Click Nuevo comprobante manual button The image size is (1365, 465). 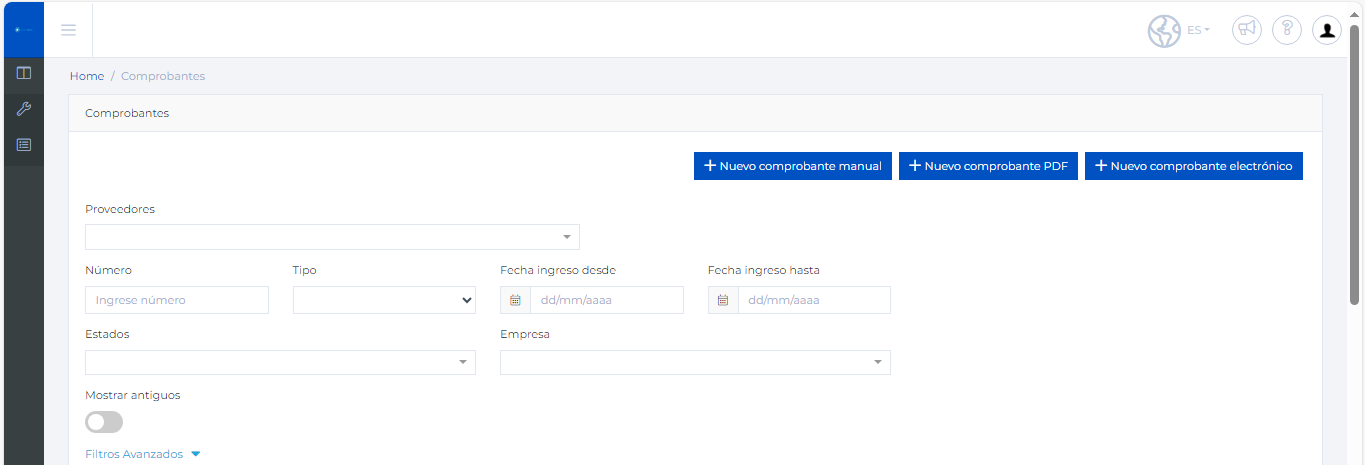click(793, 166)
